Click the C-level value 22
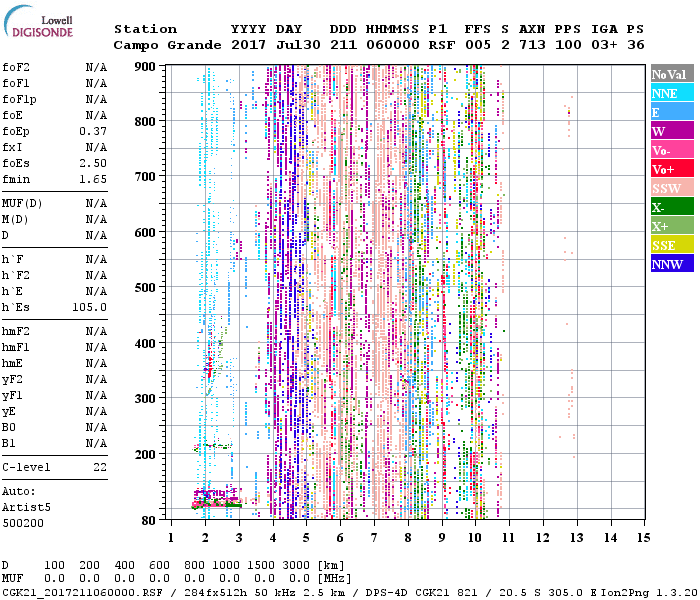 [x=100, y=467]
